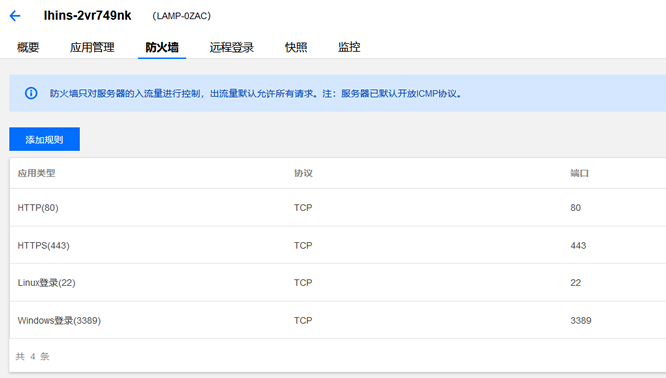This screenshot has height=378, width=666.
Task: Select the Linux登录(22) row label
Action: pyautogui.click(x=46, y=283)
